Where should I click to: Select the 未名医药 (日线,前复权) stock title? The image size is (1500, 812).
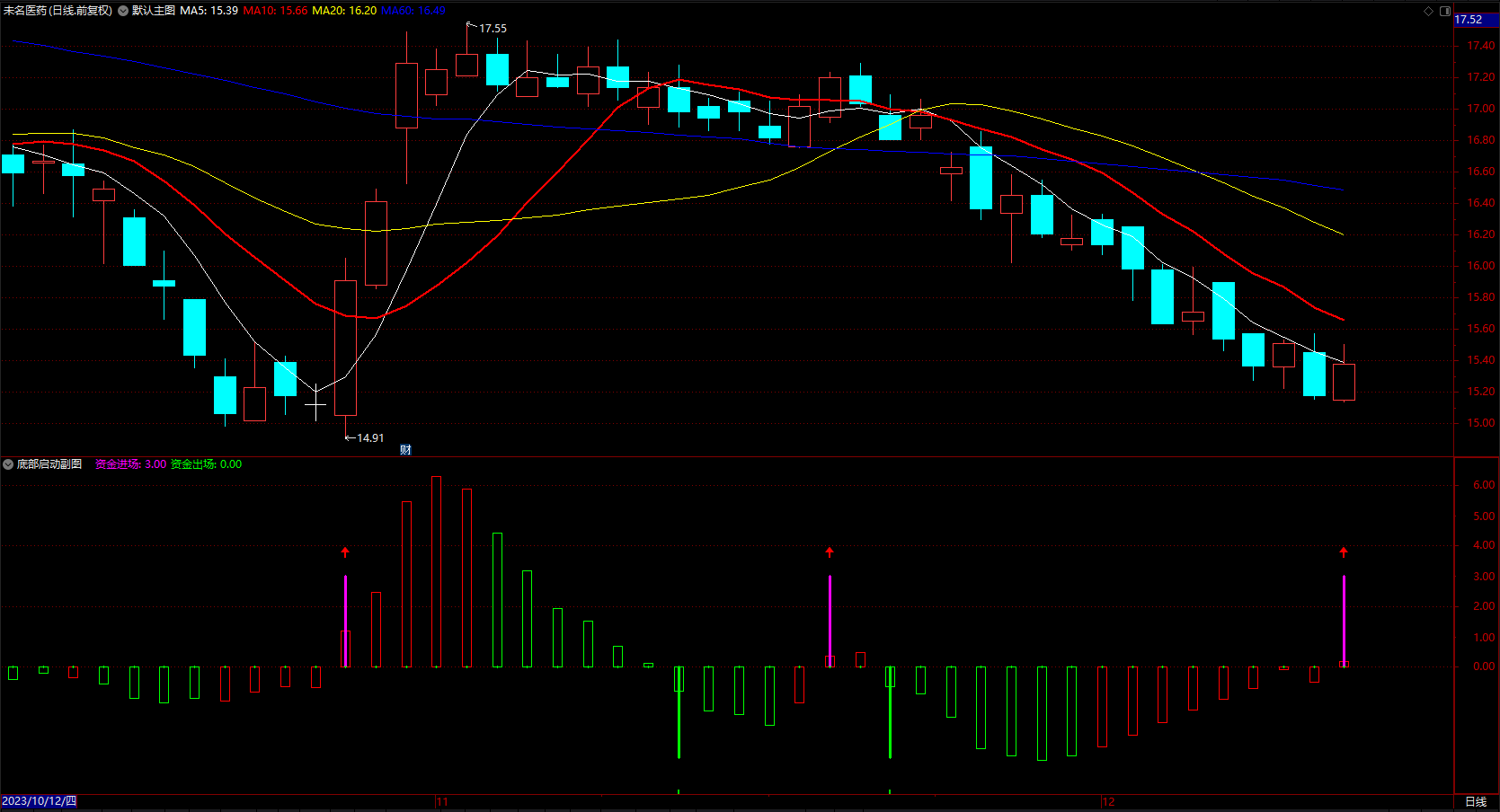58,11
